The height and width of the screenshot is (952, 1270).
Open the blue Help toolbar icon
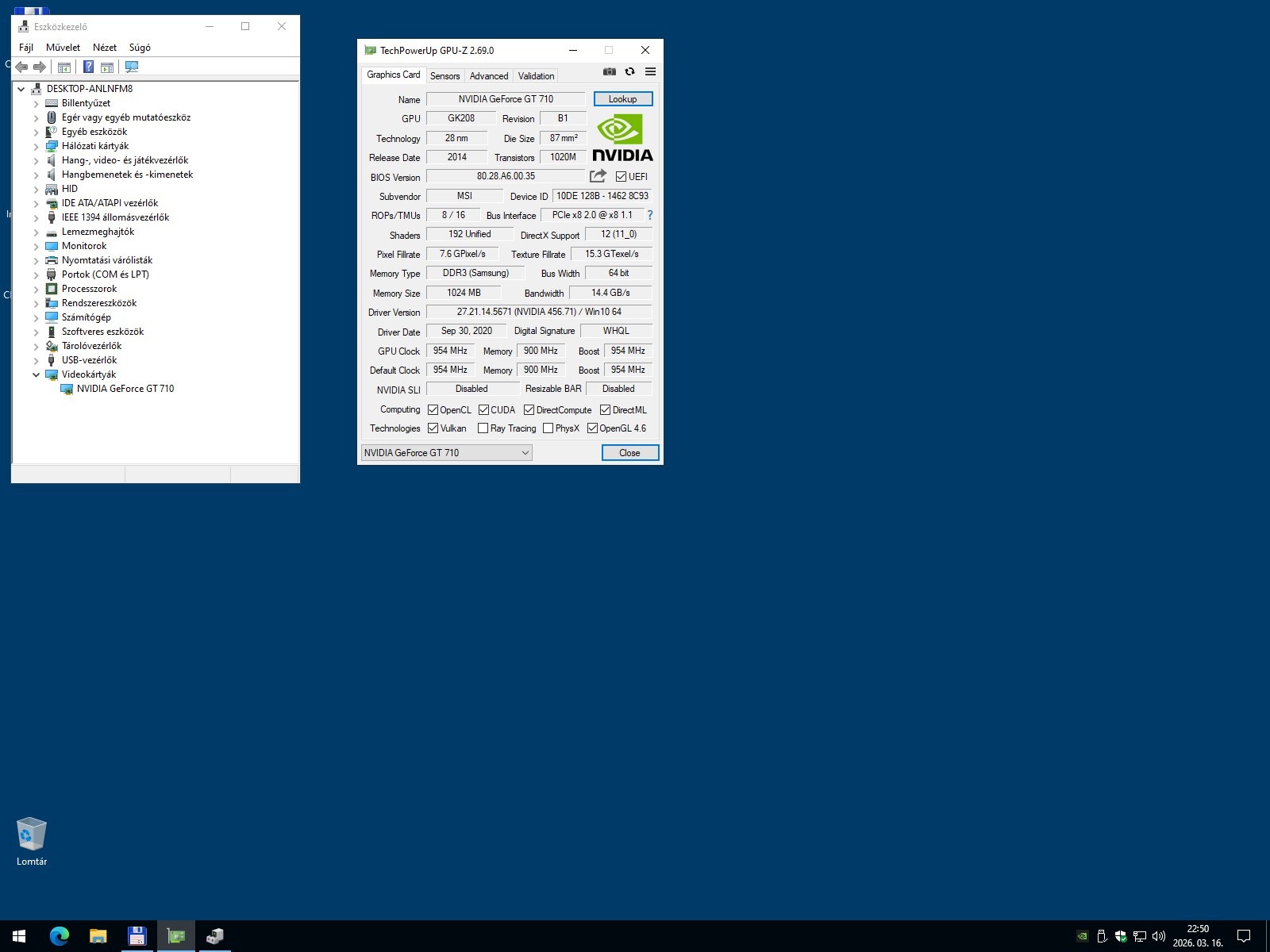tap(89, 67)
